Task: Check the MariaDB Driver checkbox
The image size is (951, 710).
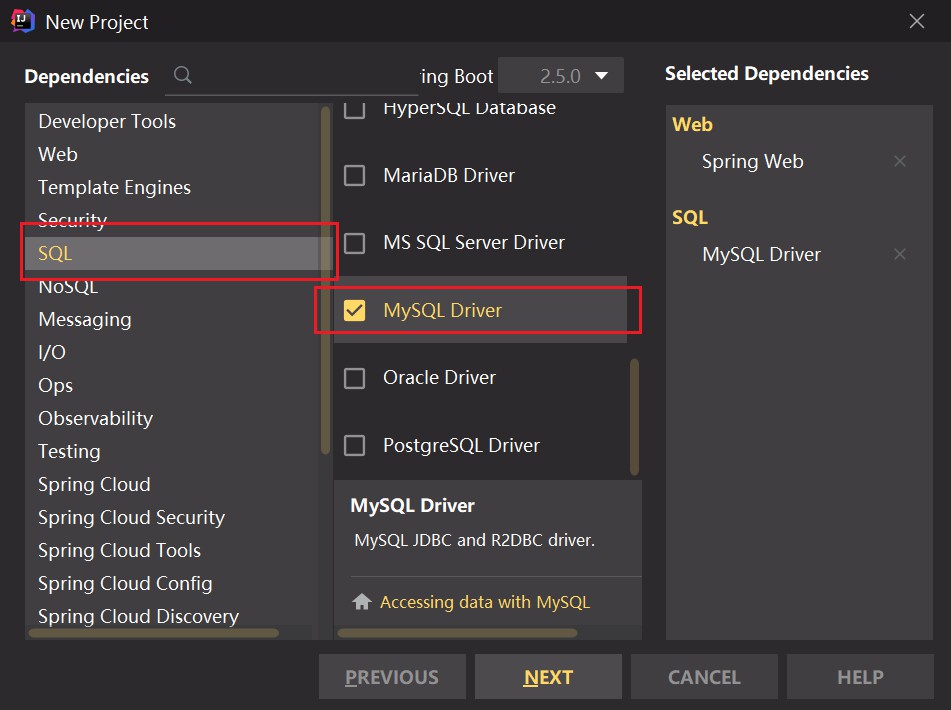Action: [x=354, y=176]
